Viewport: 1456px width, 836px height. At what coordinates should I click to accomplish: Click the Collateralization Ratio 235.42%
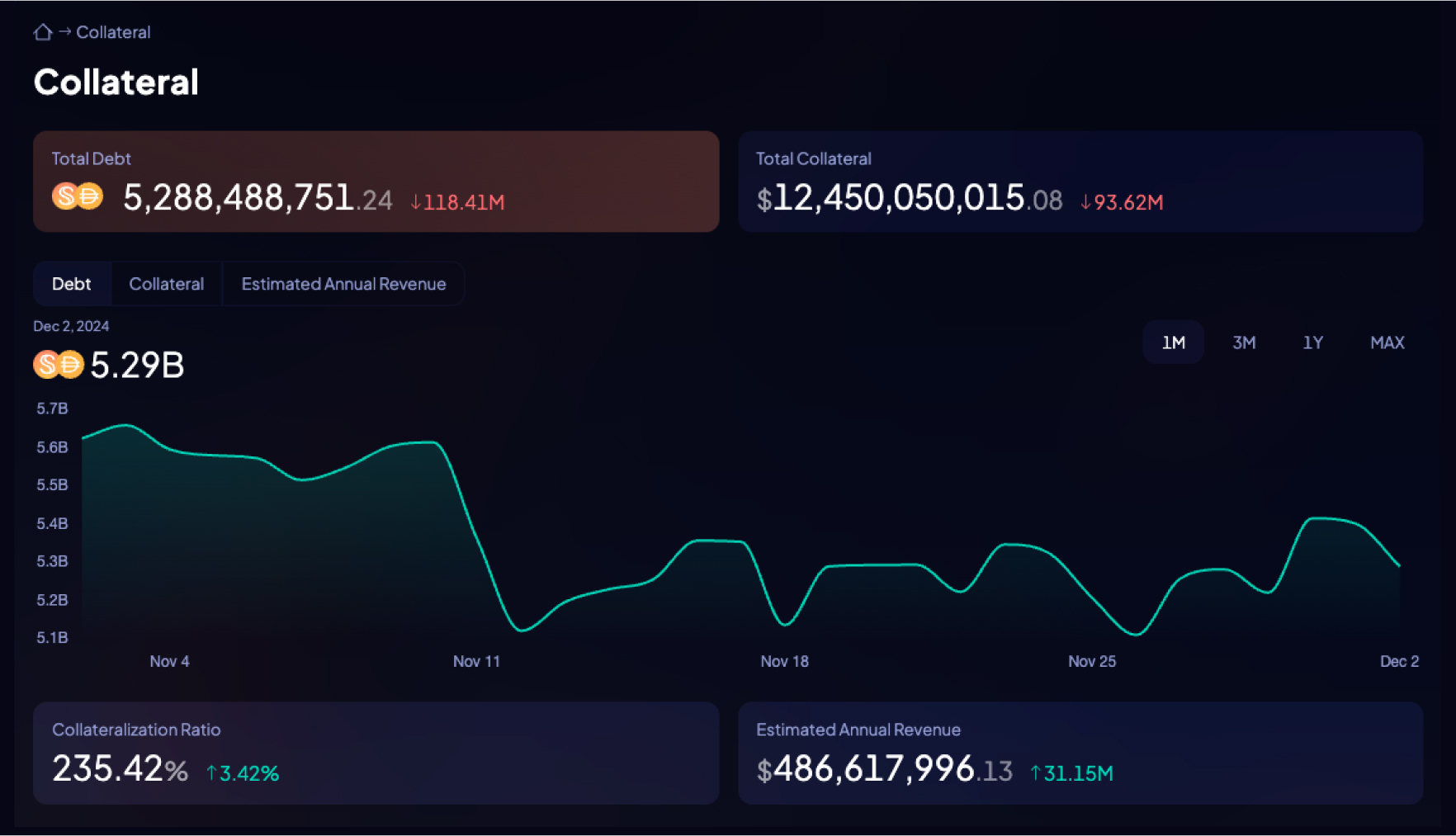[121, 769]
